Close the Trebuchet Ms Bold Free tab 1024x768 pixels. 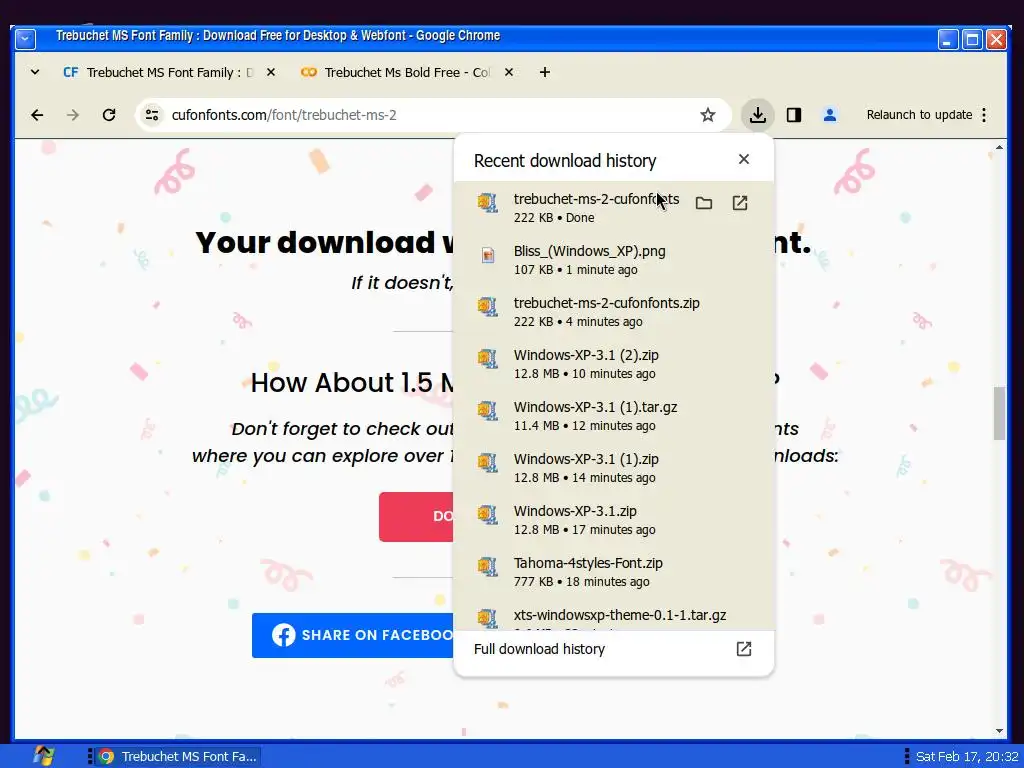509,72
